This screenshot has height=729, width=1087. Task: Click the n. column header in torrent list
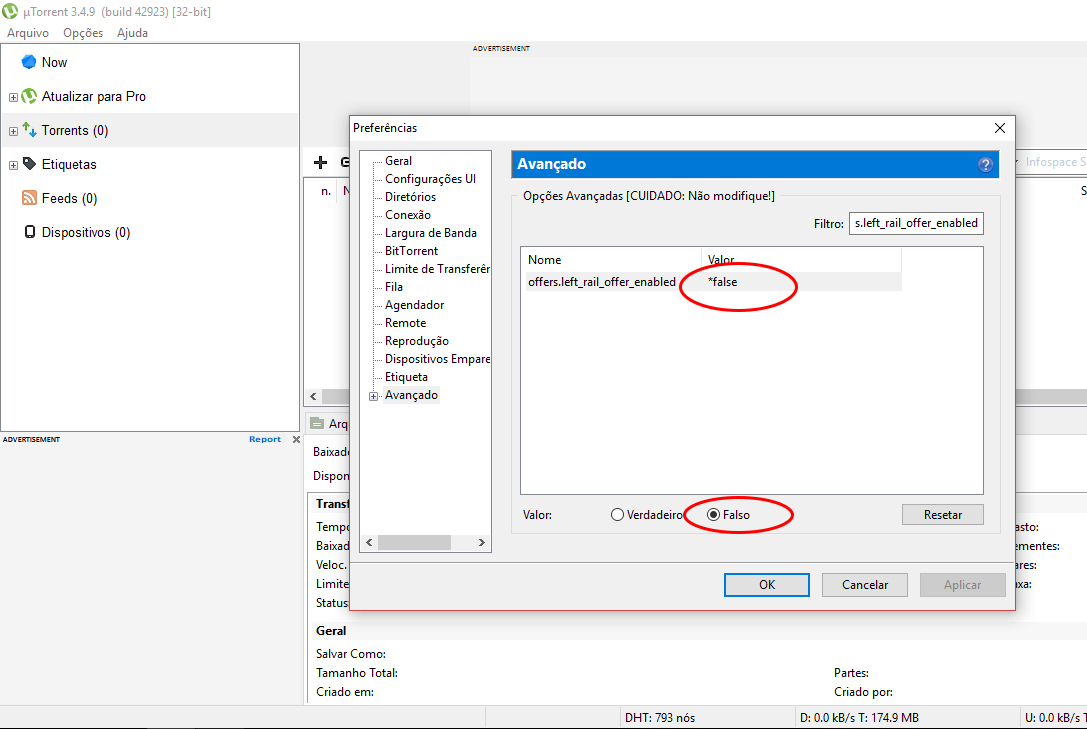326,191
